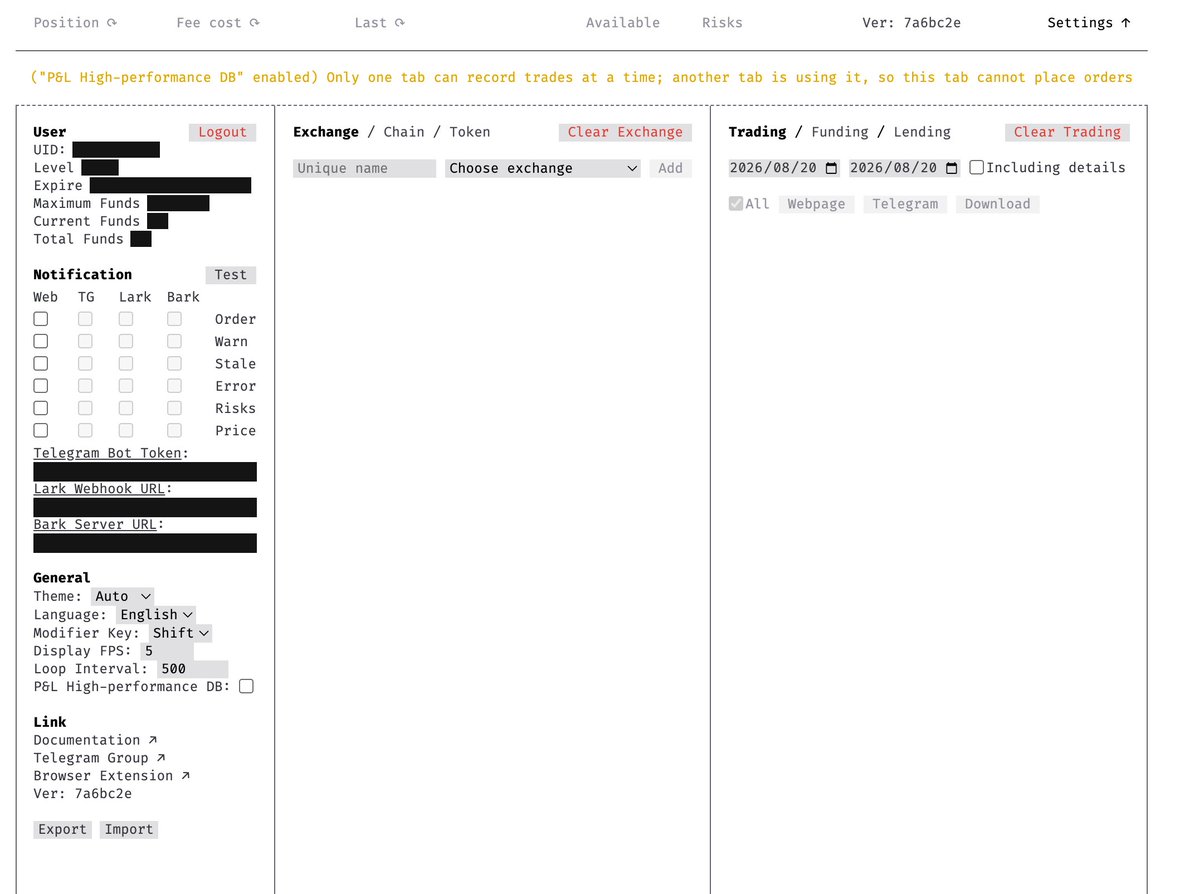
Task: Switch to the Funding tab
Action: [840, 132]
